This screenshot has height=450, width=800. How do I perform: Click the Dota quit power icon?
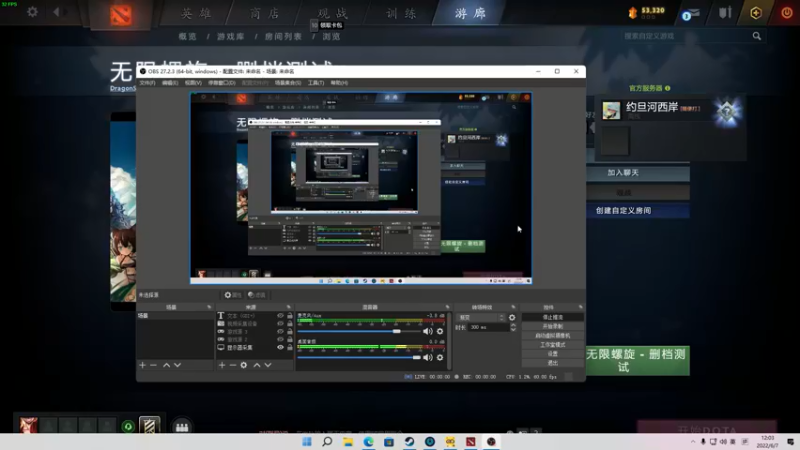point(787,13)
